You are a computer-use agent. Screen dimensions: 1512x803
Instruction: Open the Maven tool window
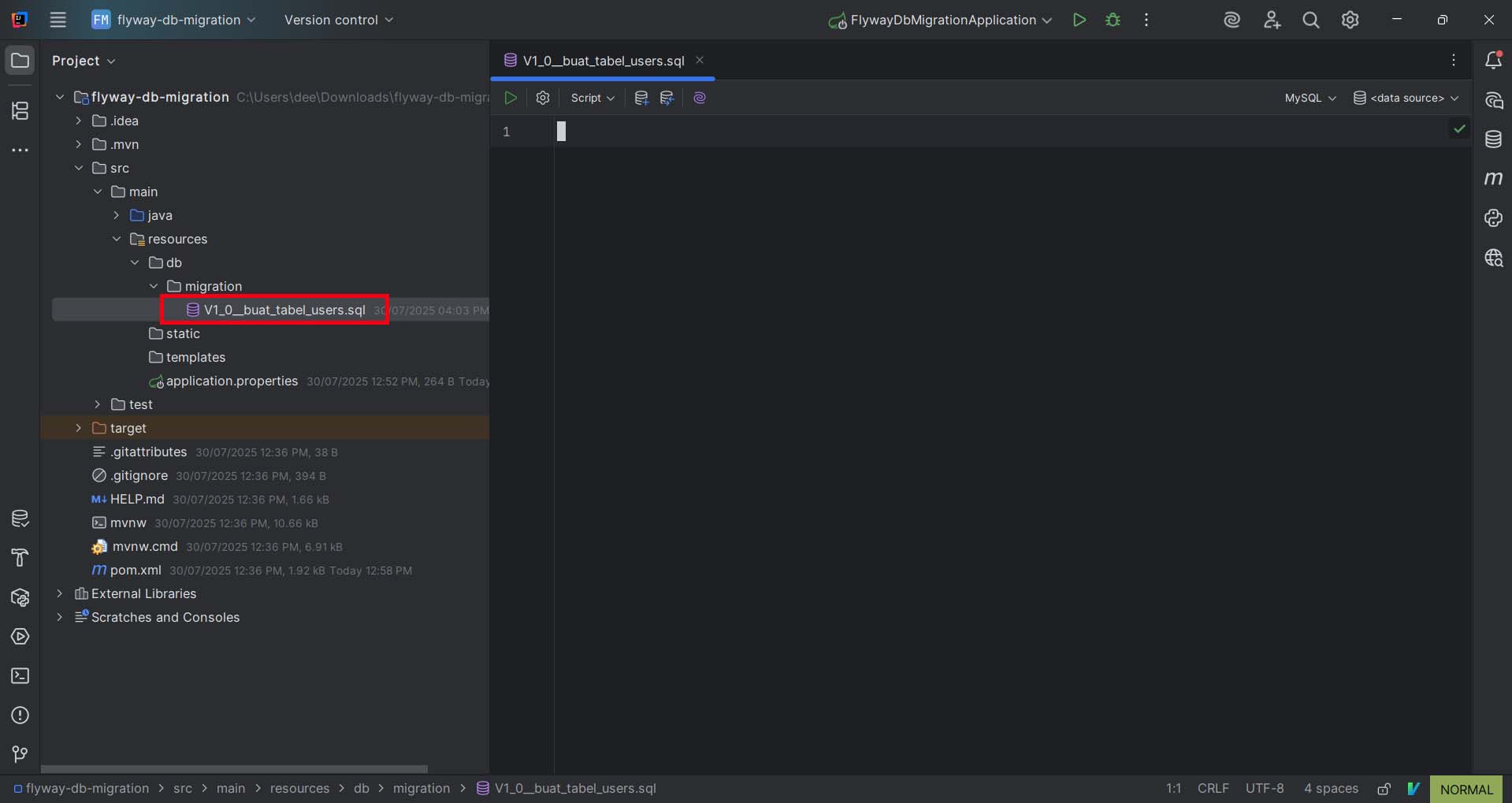coord(1493,179)
